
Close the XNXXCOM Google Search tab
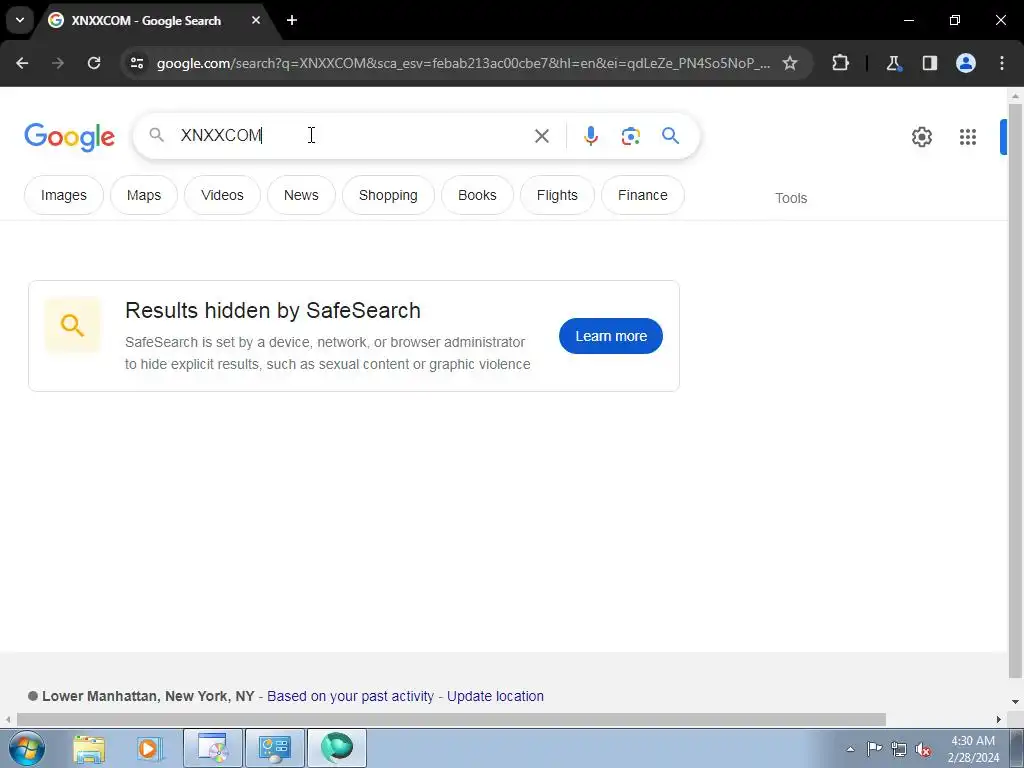click(256, 20)
